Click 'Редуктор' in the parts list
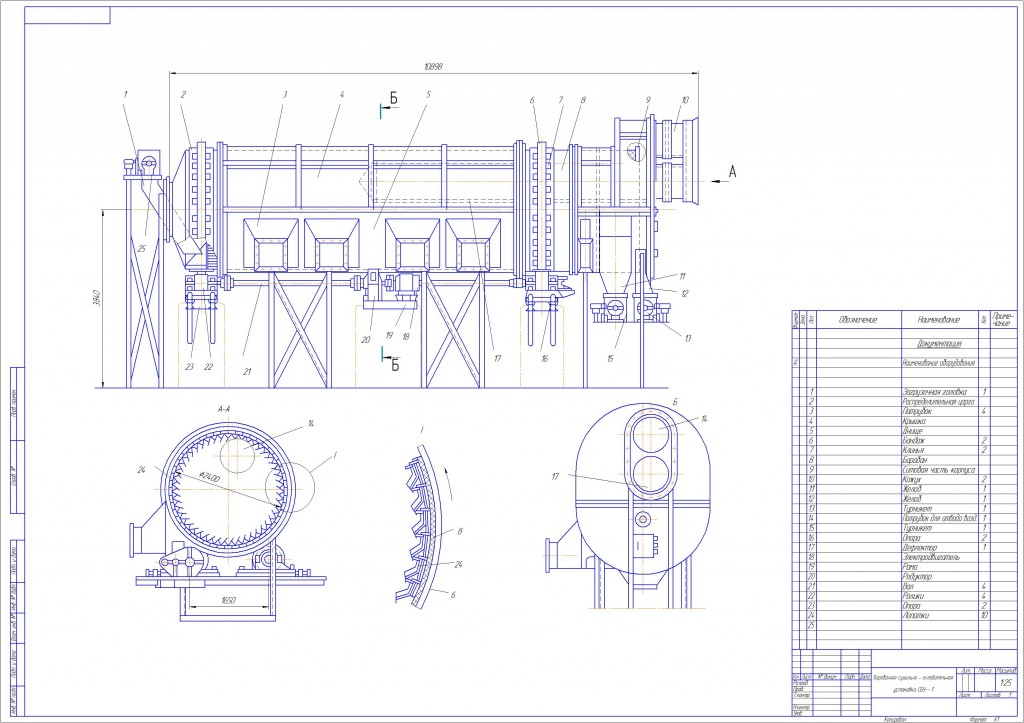The width and height of the screenshot is (1024, 723). [917, 577]
